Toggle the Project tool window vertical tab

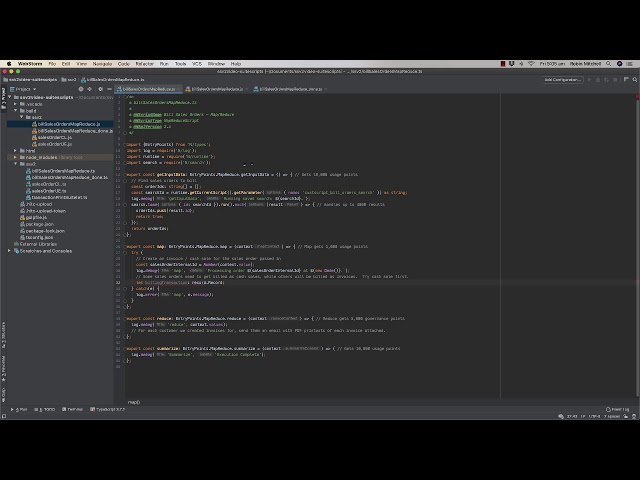click(x=4, y=98)
